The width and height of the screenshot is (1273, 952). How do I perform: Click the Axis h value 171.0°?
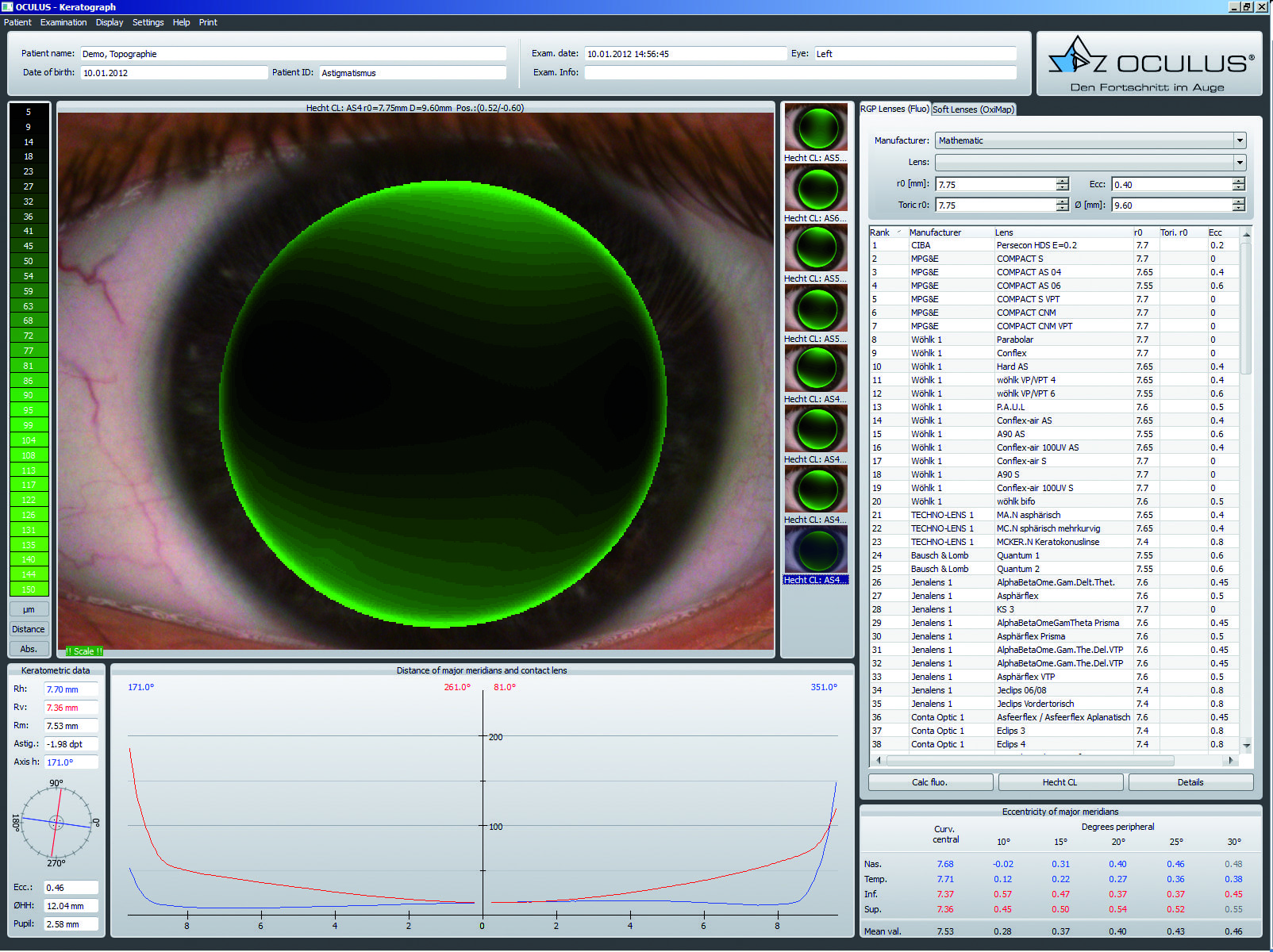71,762
